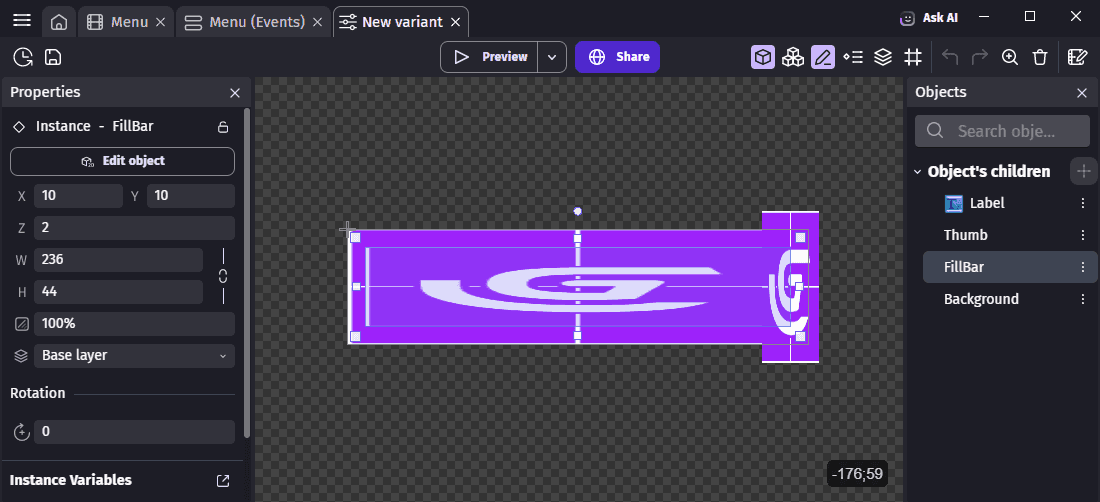Open the version history clock icon
This screenshot has height=502, width=1100.
22,57
